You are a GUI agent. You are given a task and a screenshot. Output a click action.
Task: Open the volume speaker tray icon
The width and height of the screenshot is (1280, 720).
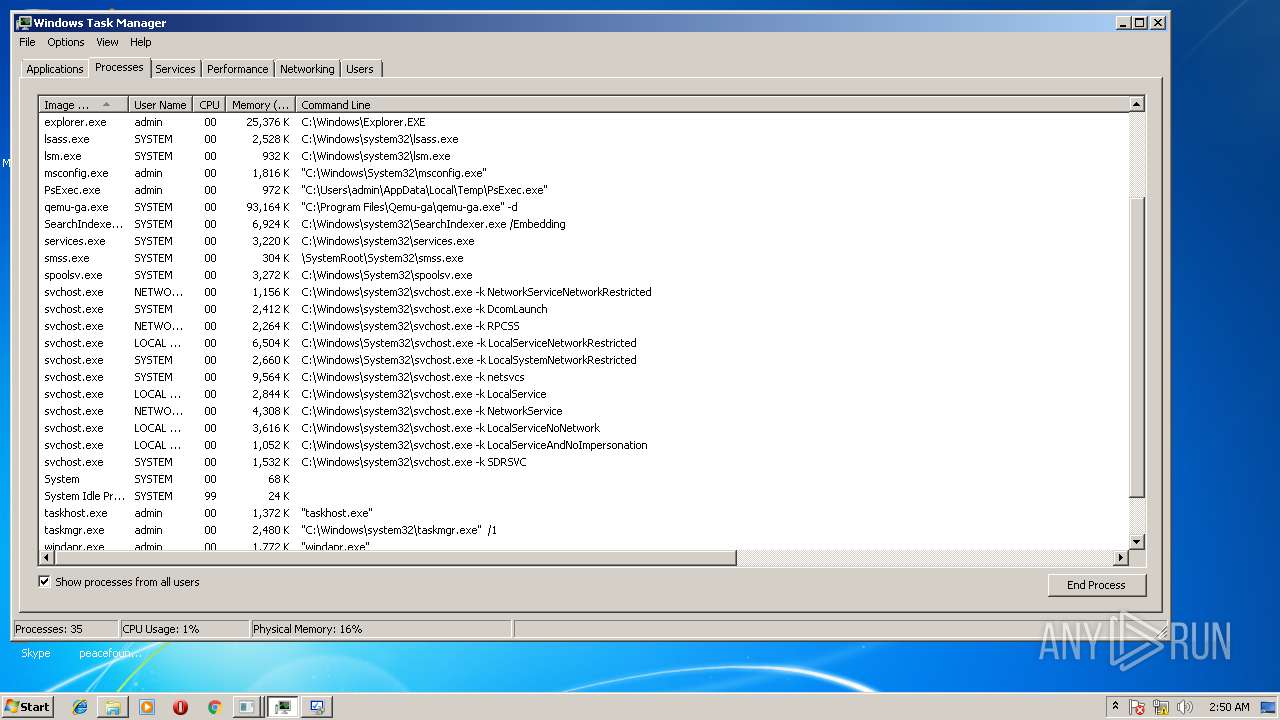(1185, 707)
